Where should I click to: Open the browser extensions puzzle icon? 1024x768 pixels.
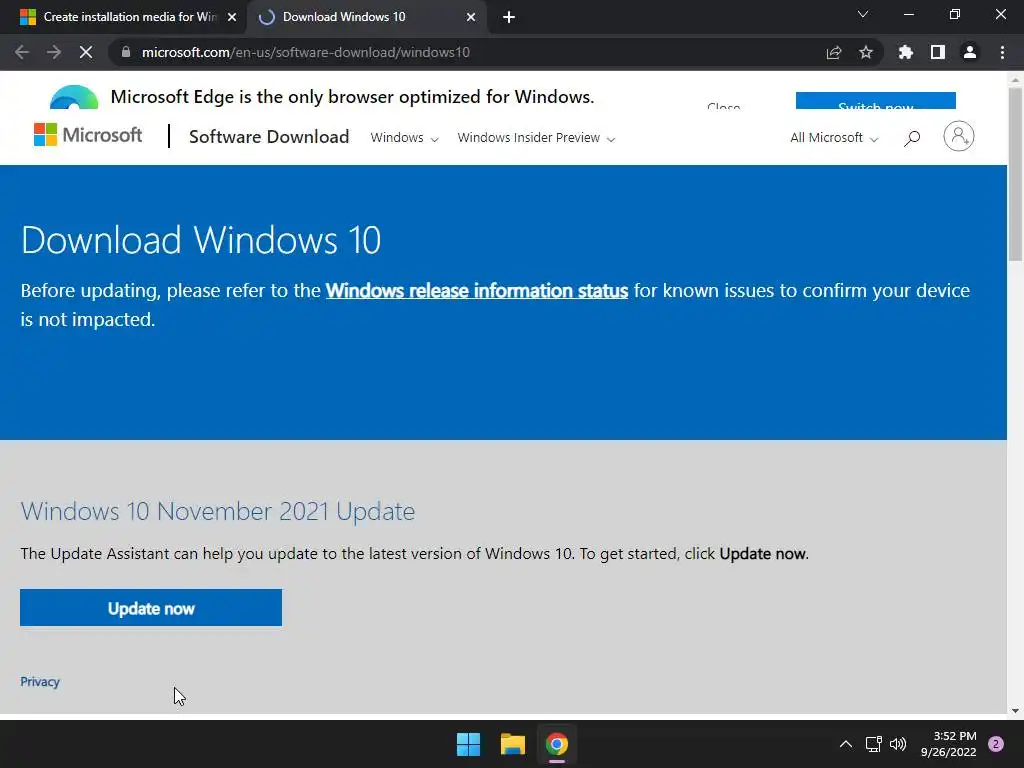point(905,52)
